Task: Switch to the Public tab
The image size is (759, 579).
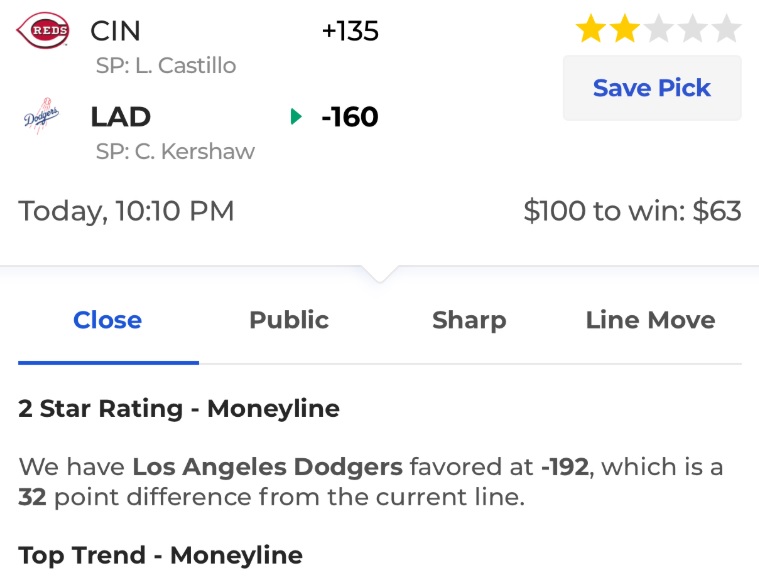Action: click(289, 320)
